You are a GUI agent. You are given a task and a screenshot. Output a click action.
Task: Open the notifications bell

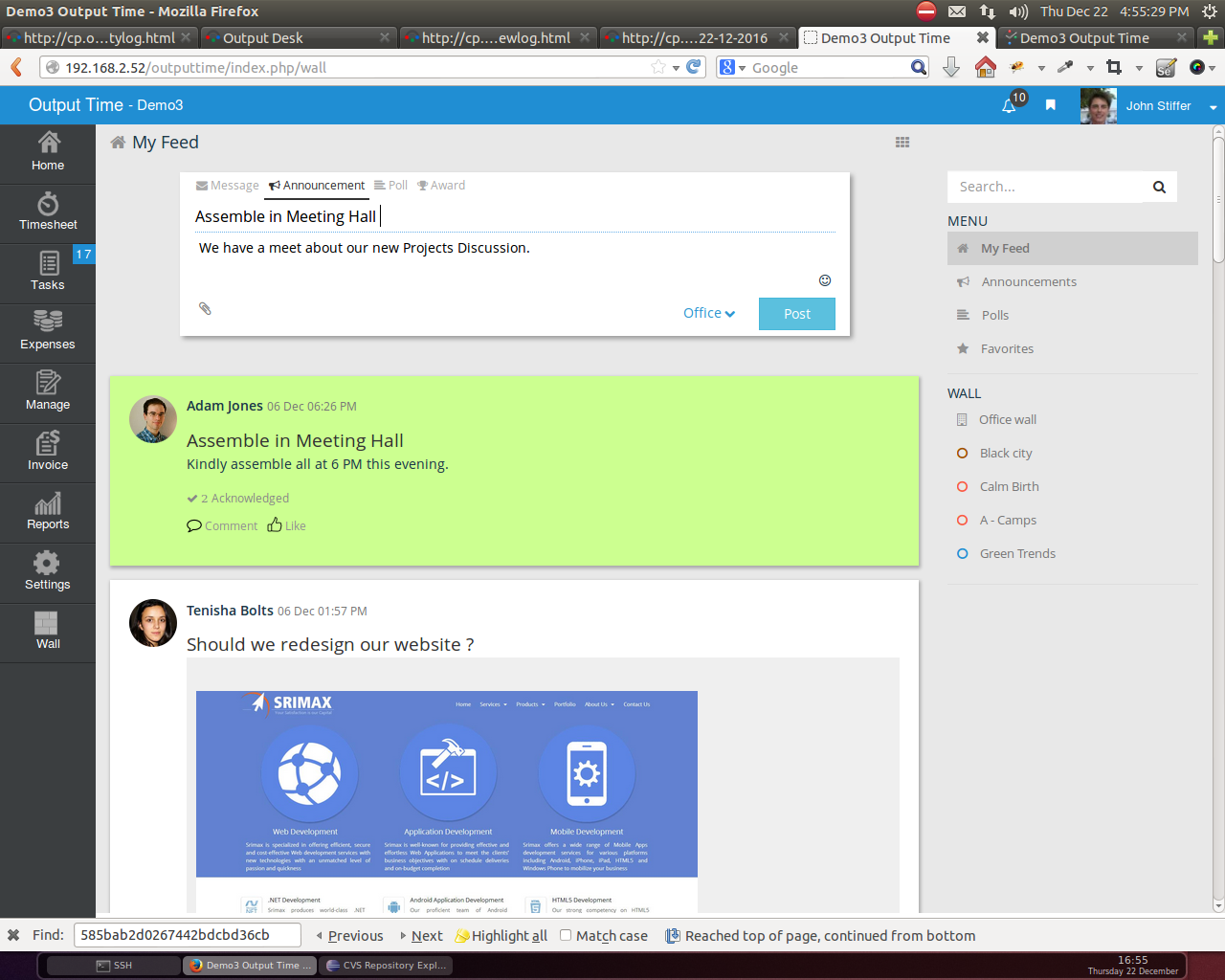tap(1008, 105)
